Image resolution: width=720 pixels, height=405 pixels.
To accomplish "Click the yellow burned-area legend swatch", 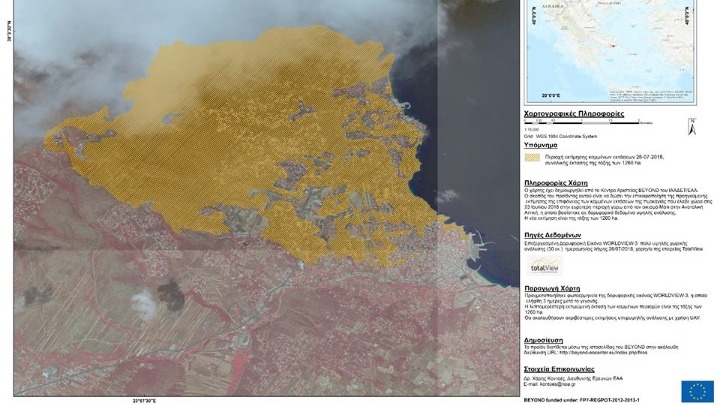I will click(x=538, y=159).
